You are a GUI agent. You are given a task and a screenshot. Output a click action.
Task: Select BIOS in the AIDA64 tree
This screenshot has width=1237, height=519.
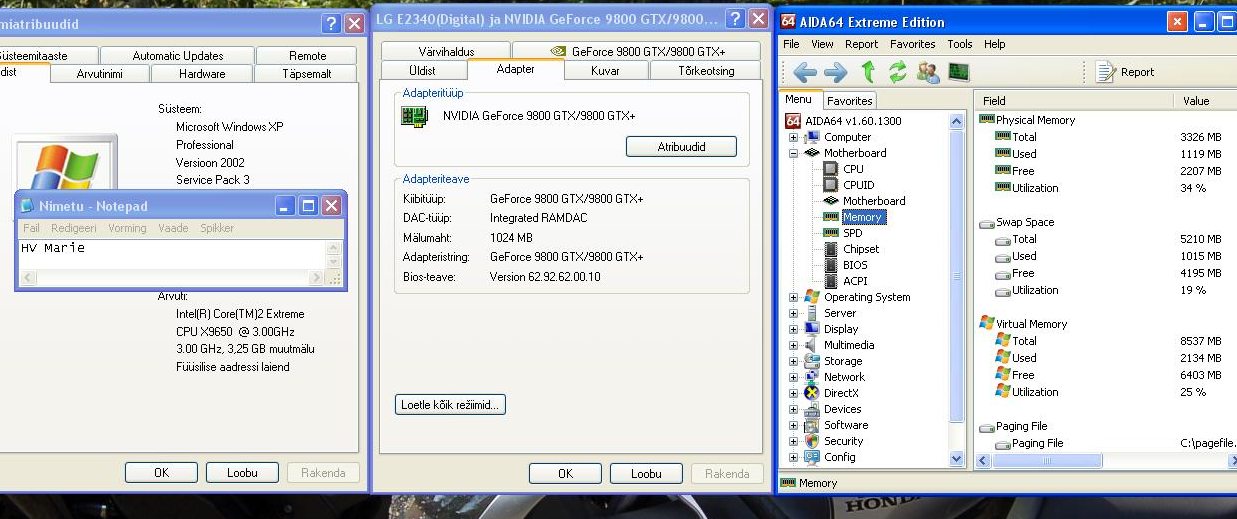855,265
